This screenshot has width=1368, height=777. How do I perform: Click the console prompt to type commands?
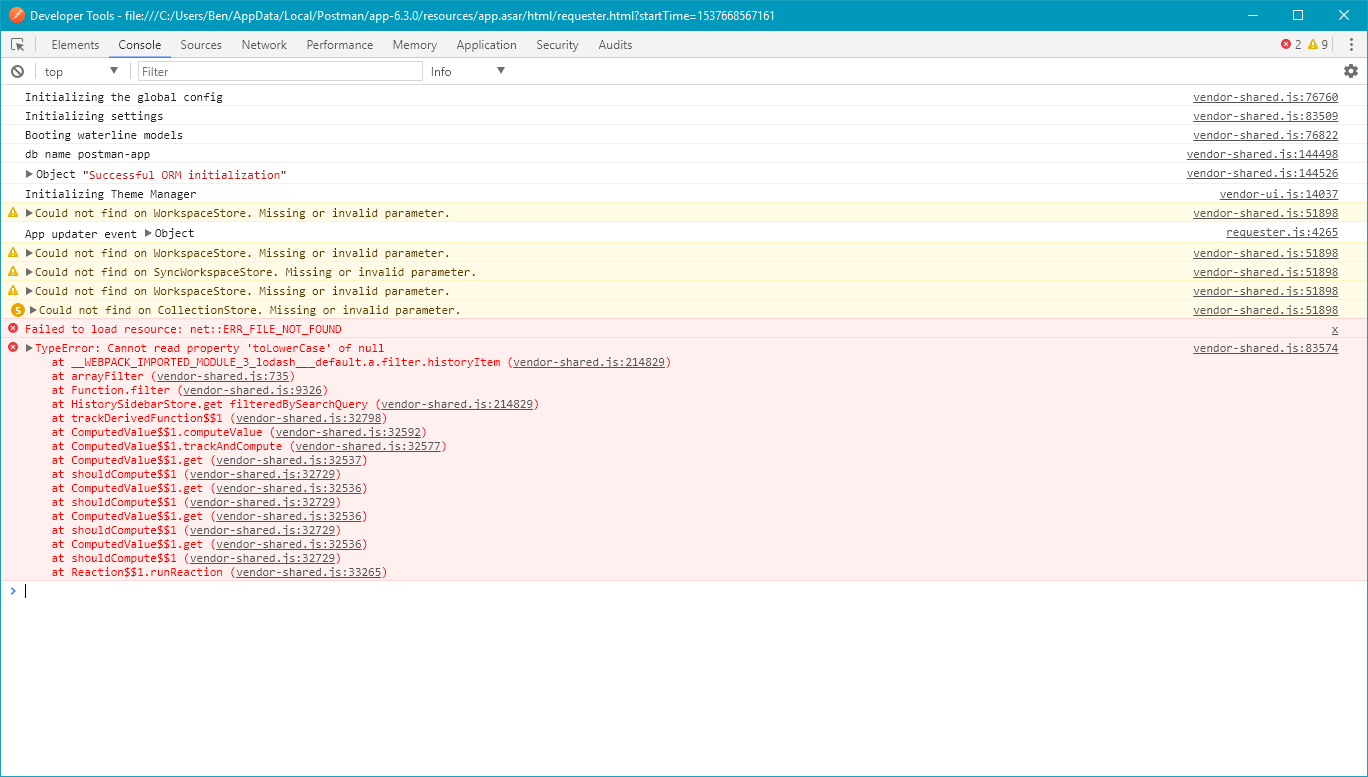tap(100, 590)
